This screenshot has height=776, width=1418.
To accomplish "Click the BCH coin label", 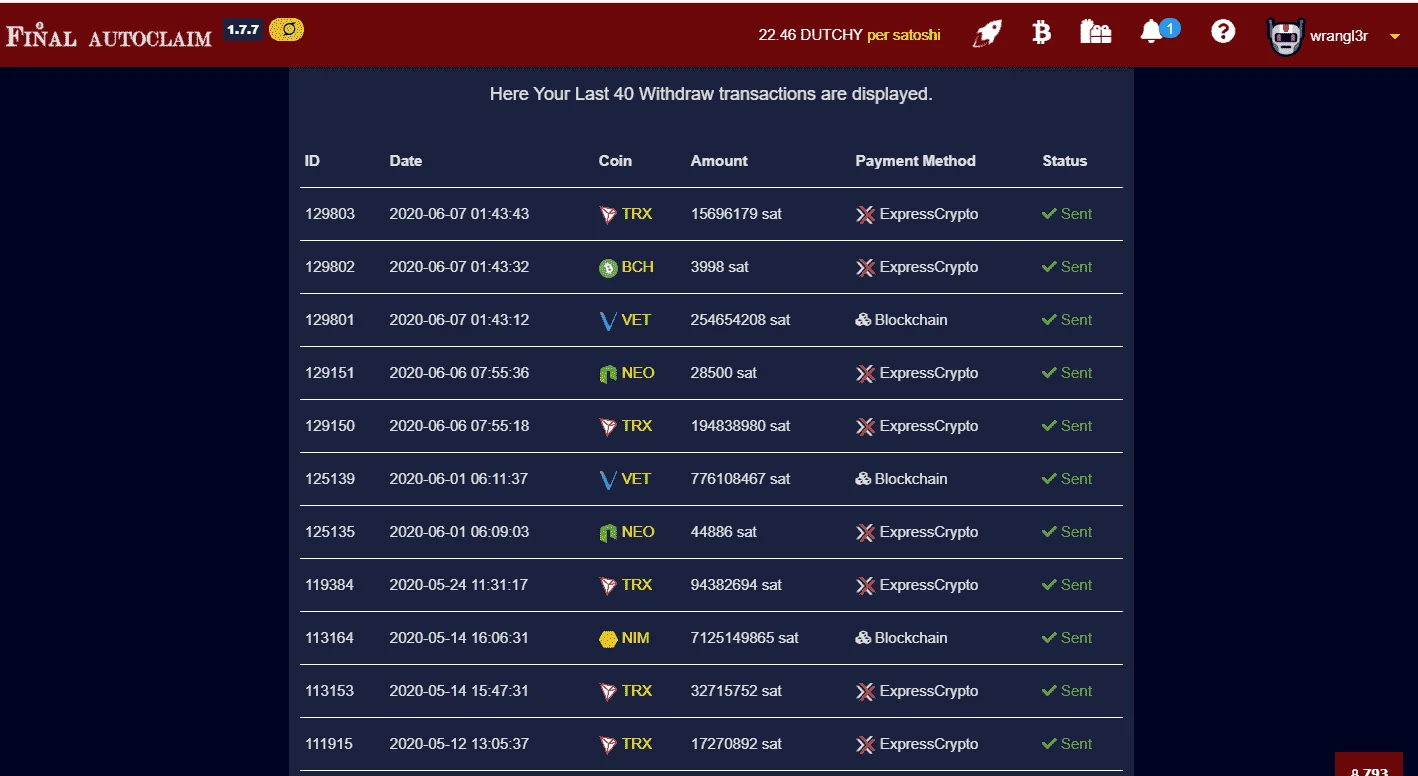I will click(x=638, y=267).
